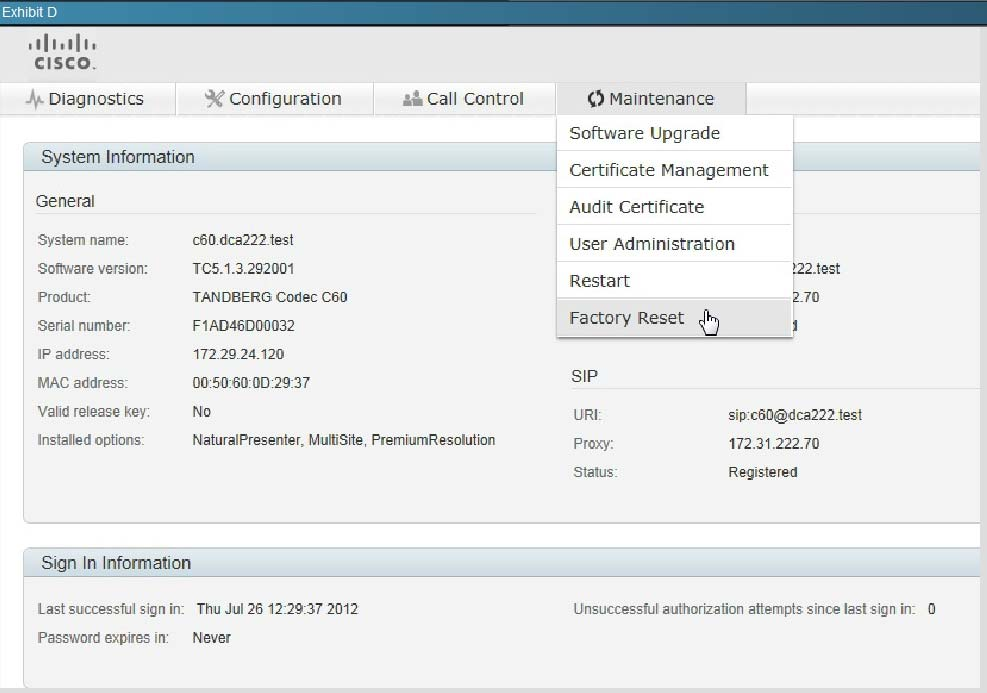Click the Configuration wrench icon
Image resolution: width=987 pixels, height=693 pixels.
[x=214, y=99]
